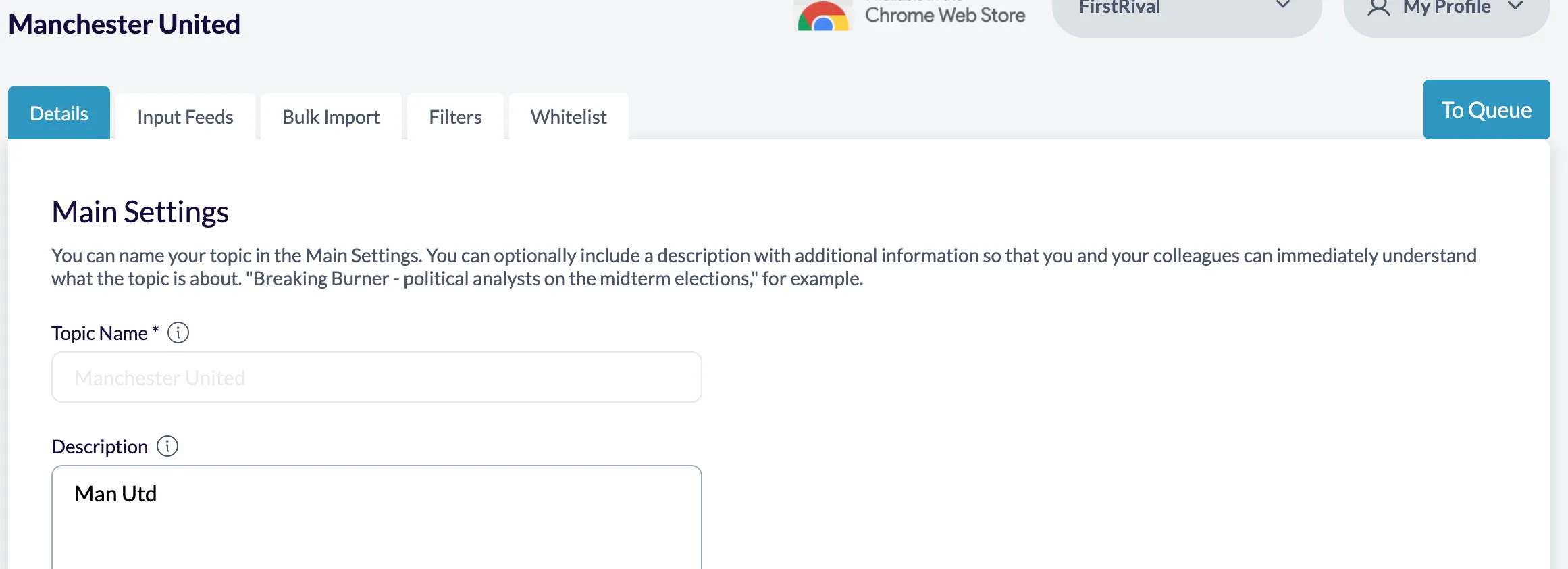Click the Topic Name info icon
This screenshot has width=1568, height=569.
coord(178,332)
